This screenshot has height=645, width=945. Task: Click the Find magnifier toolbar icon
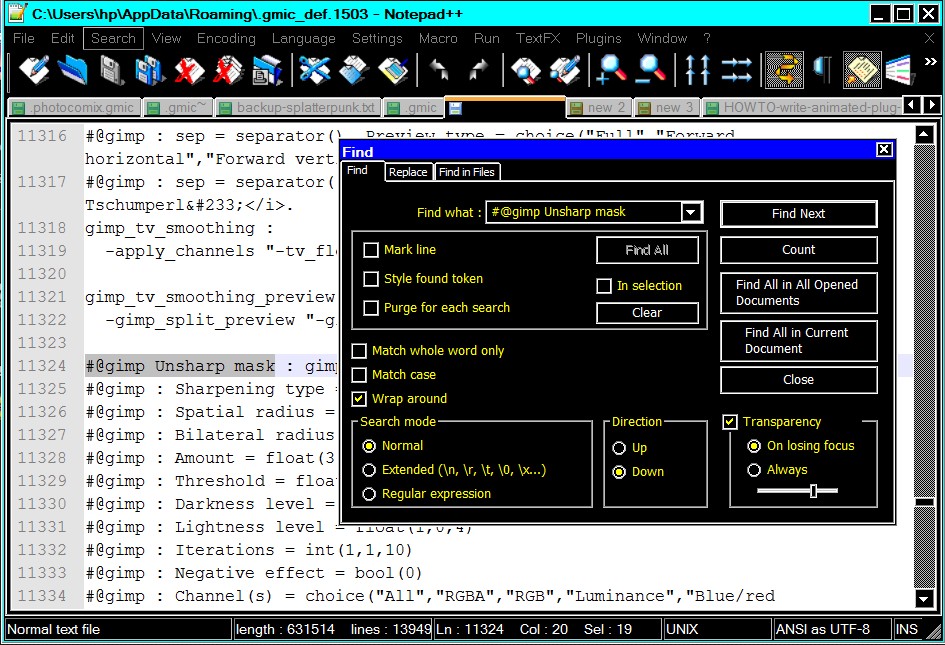526,70
